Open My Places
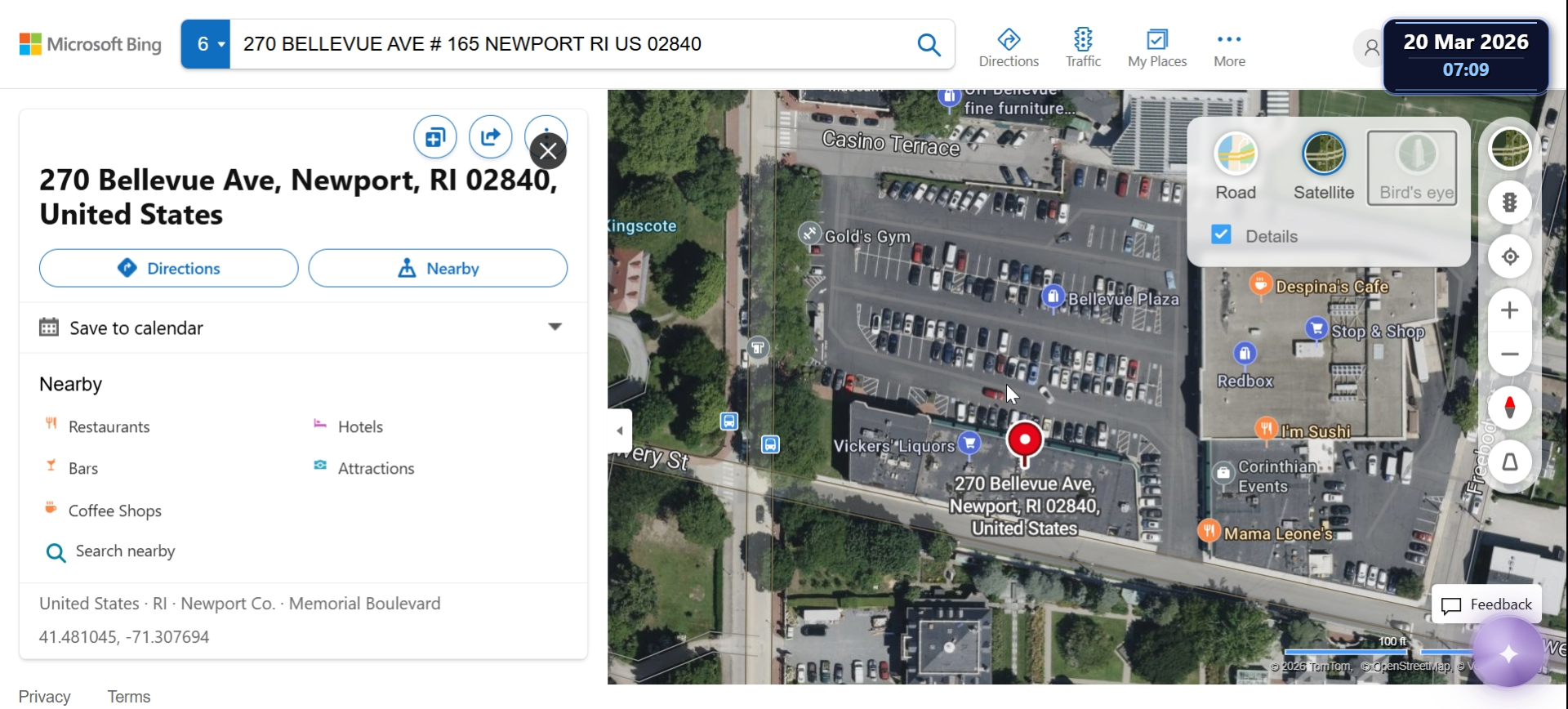Screen dimensions: 1568x709 point(1157,47)
